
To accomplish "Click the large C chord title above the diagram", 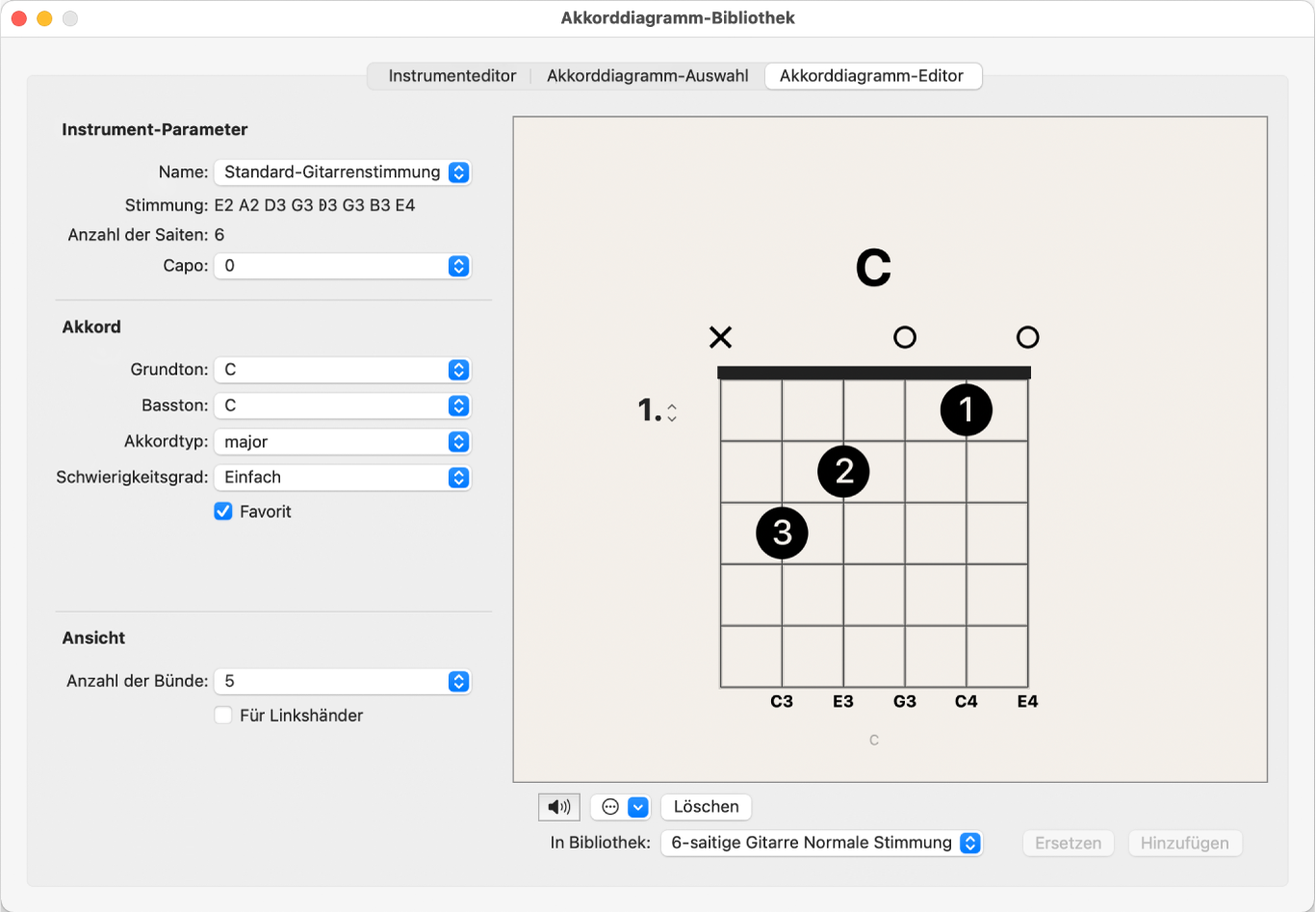I will (874, 270).
